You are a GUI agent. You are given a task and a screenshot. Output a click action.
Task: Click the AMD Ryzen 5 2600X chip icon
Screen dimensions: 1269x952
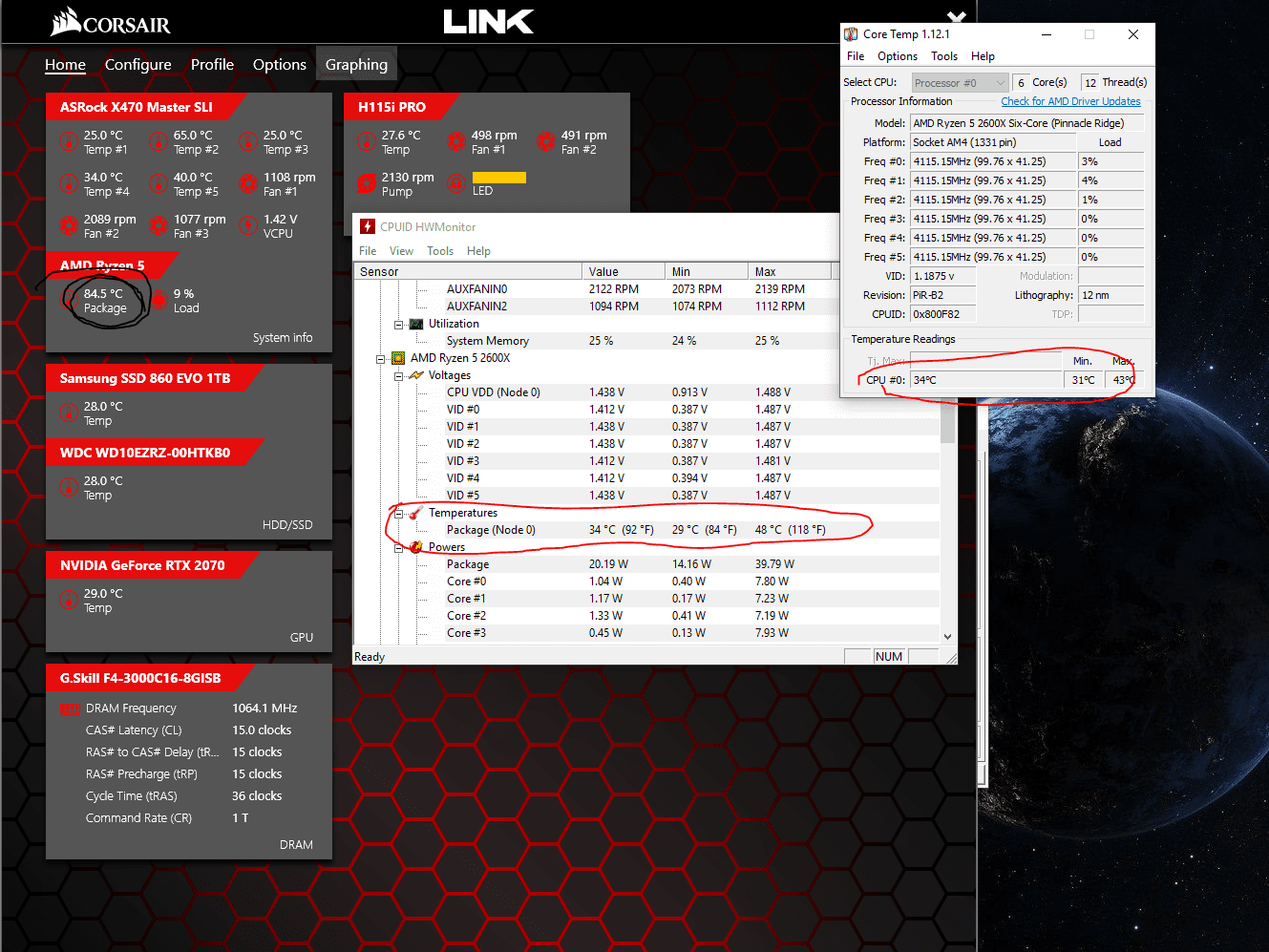click(398, 358)
